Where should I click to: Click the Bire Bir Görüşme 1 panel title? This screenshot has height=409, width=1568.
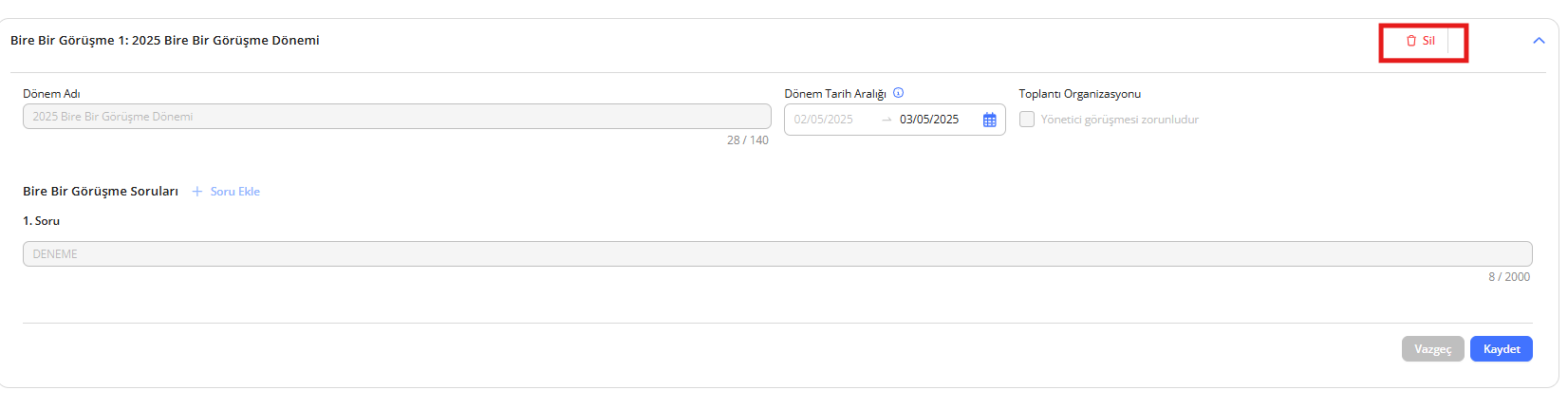coord(165,41)
